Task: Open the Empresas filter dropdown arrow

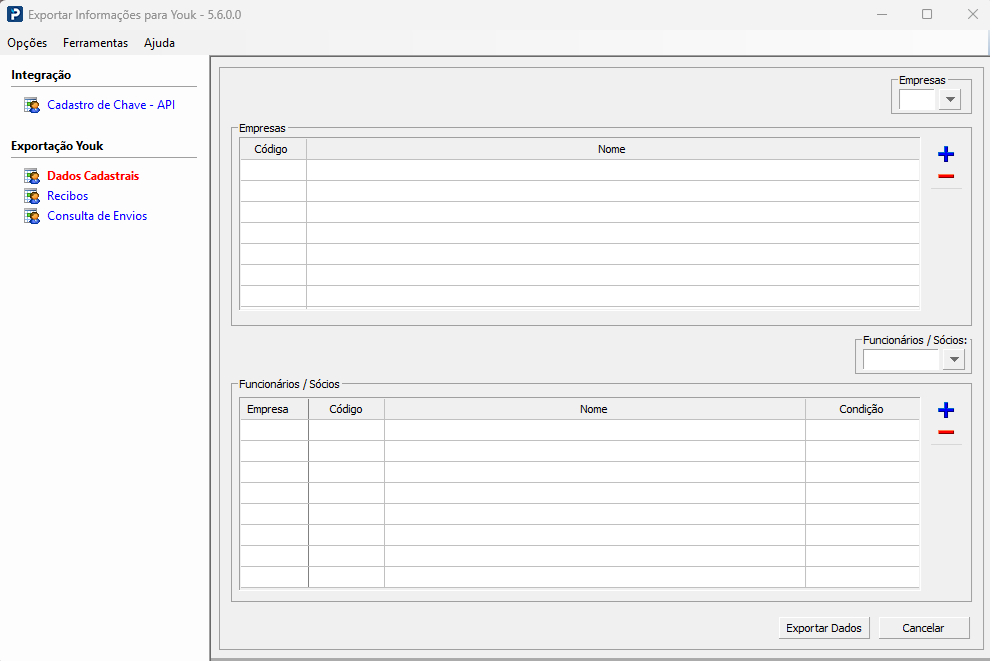Action: pos(950,100)
